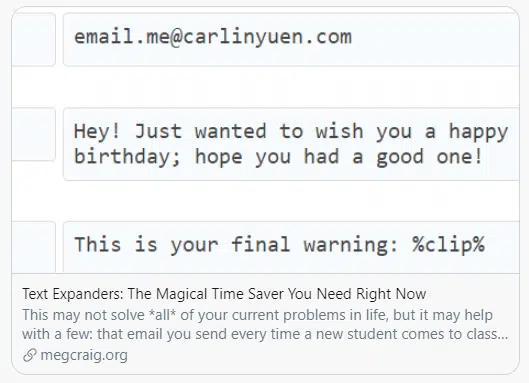This screenshot has height=383, width=529.
Task: Select the shortcut cell left of the birthday message
Action: click(x=33, y=134)
